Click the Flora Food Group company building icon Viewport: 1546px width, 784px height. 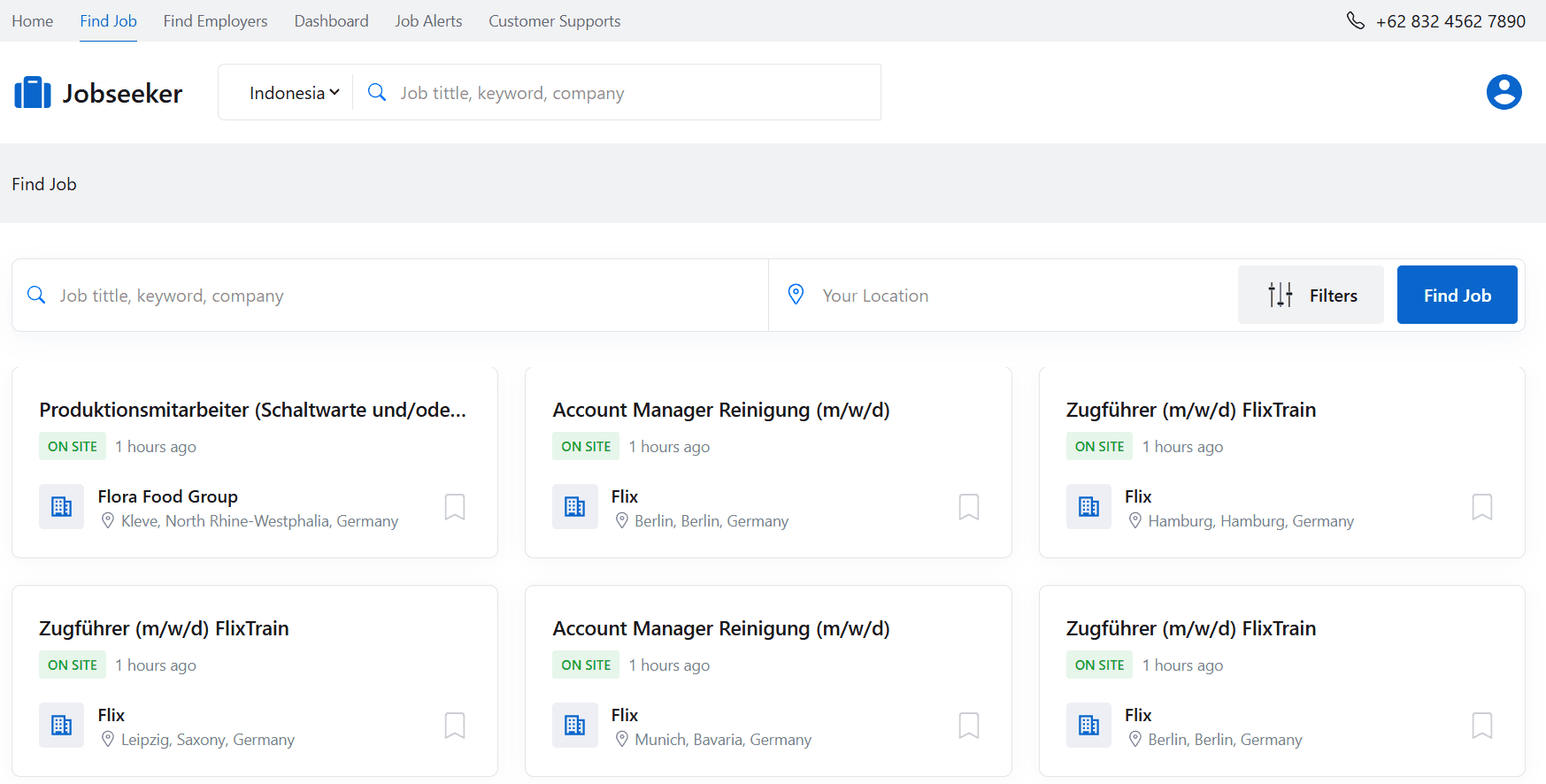click(x=62, y=507)
